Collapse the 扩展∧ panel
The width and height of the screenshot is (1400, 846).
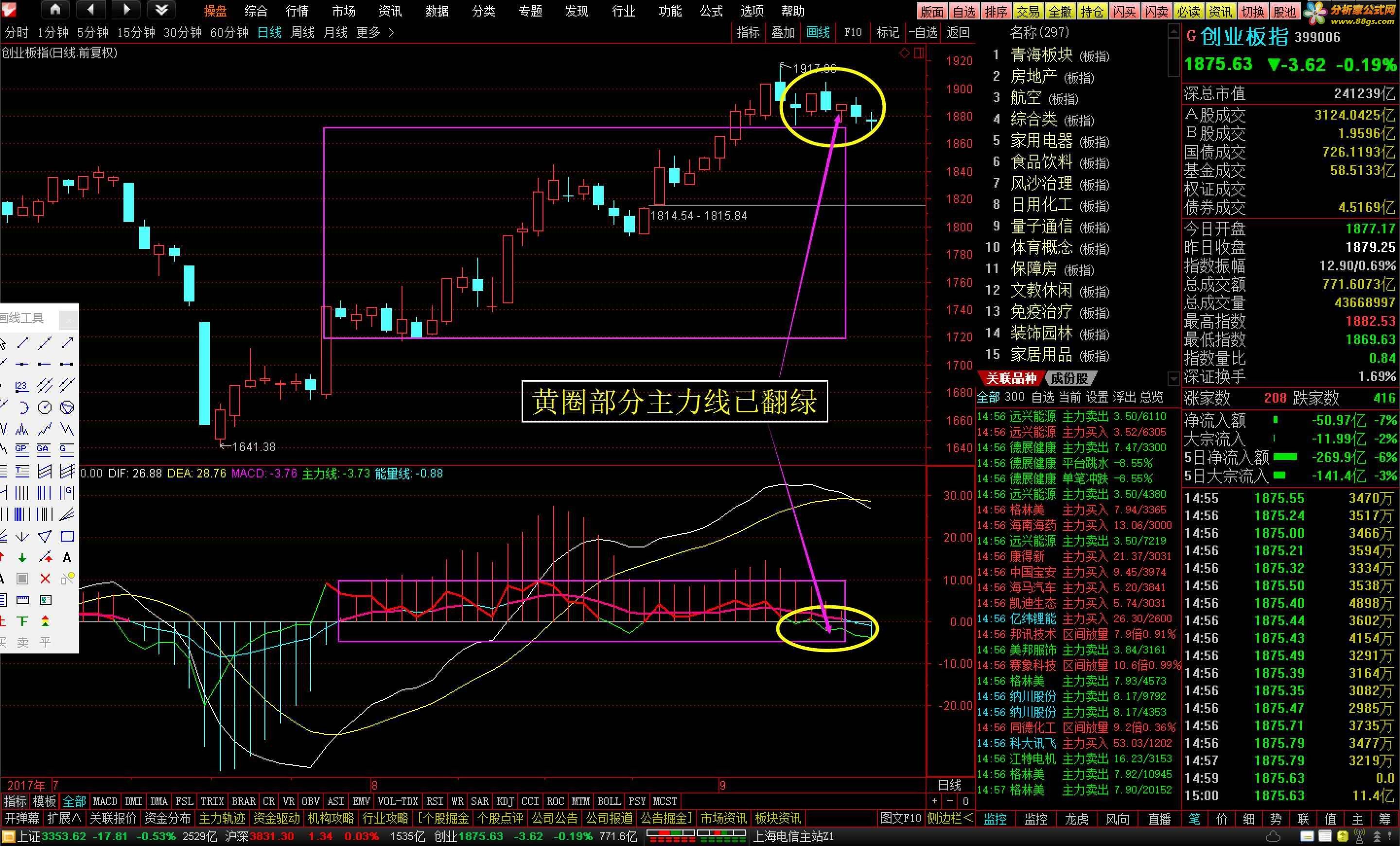pos(64,818)
